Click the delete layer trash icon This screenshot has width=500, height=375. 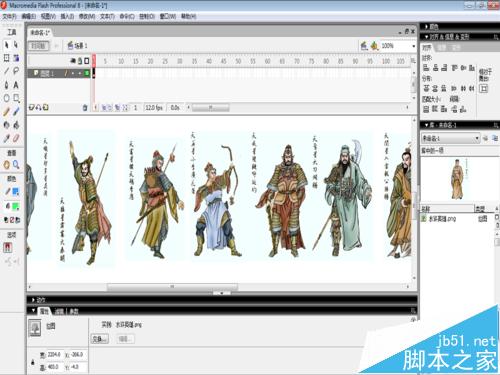click(85, 108)
